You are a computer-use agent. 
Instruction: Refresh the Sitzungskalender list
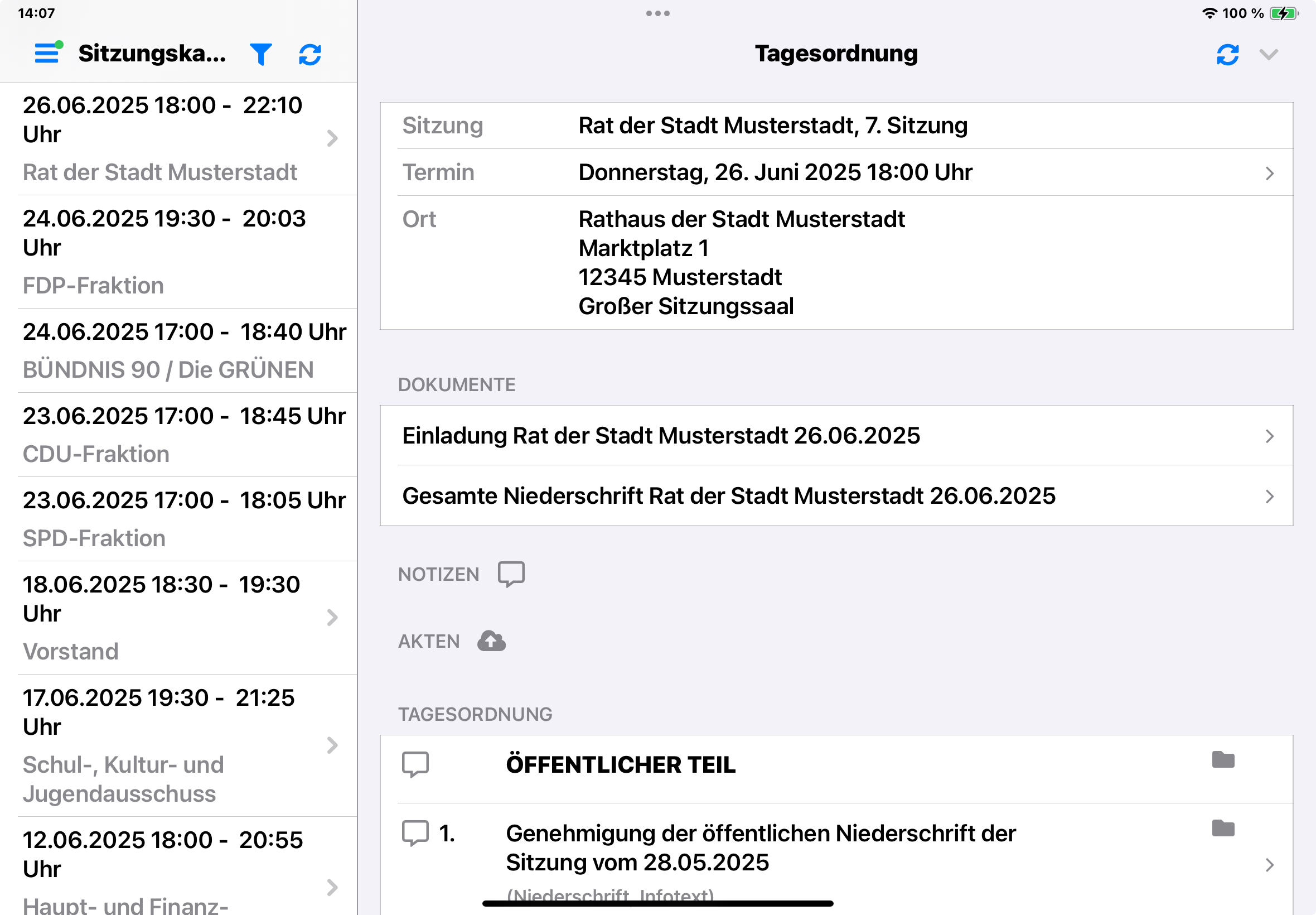point(310,54)
